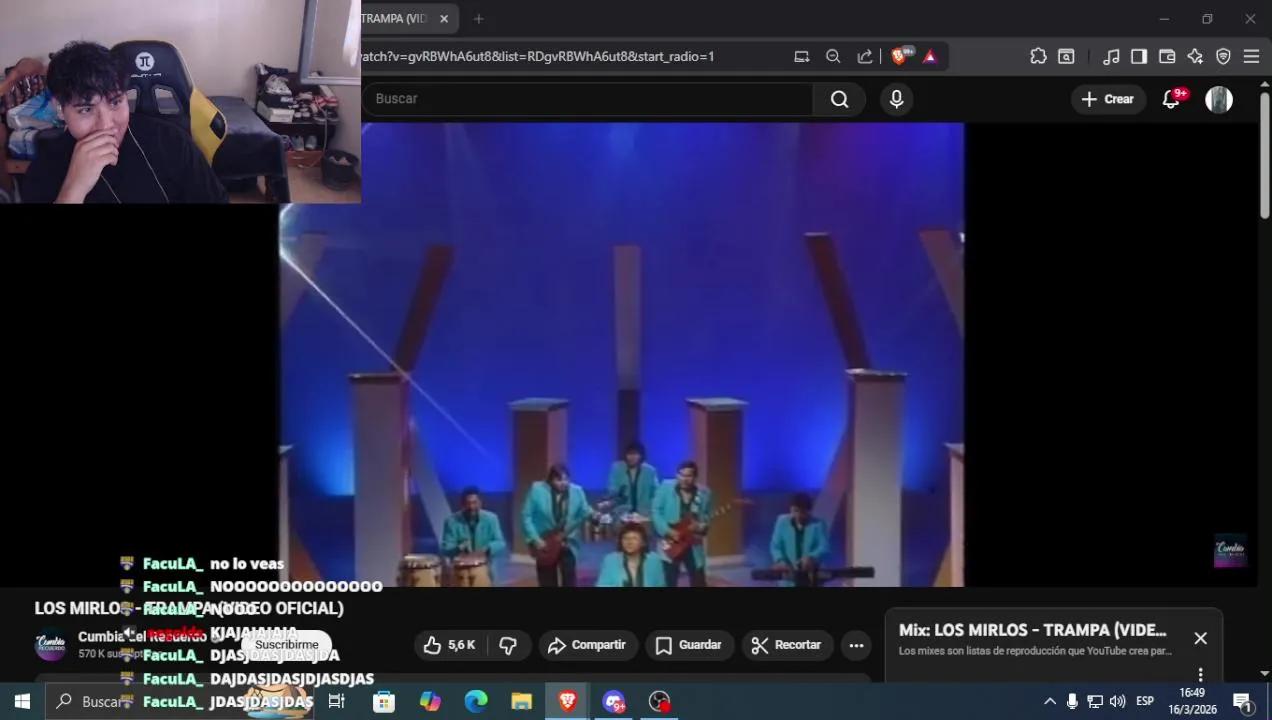This screenshot has height=720, width=1272.
Task: Click the Compartir share button
Action: 587,645
